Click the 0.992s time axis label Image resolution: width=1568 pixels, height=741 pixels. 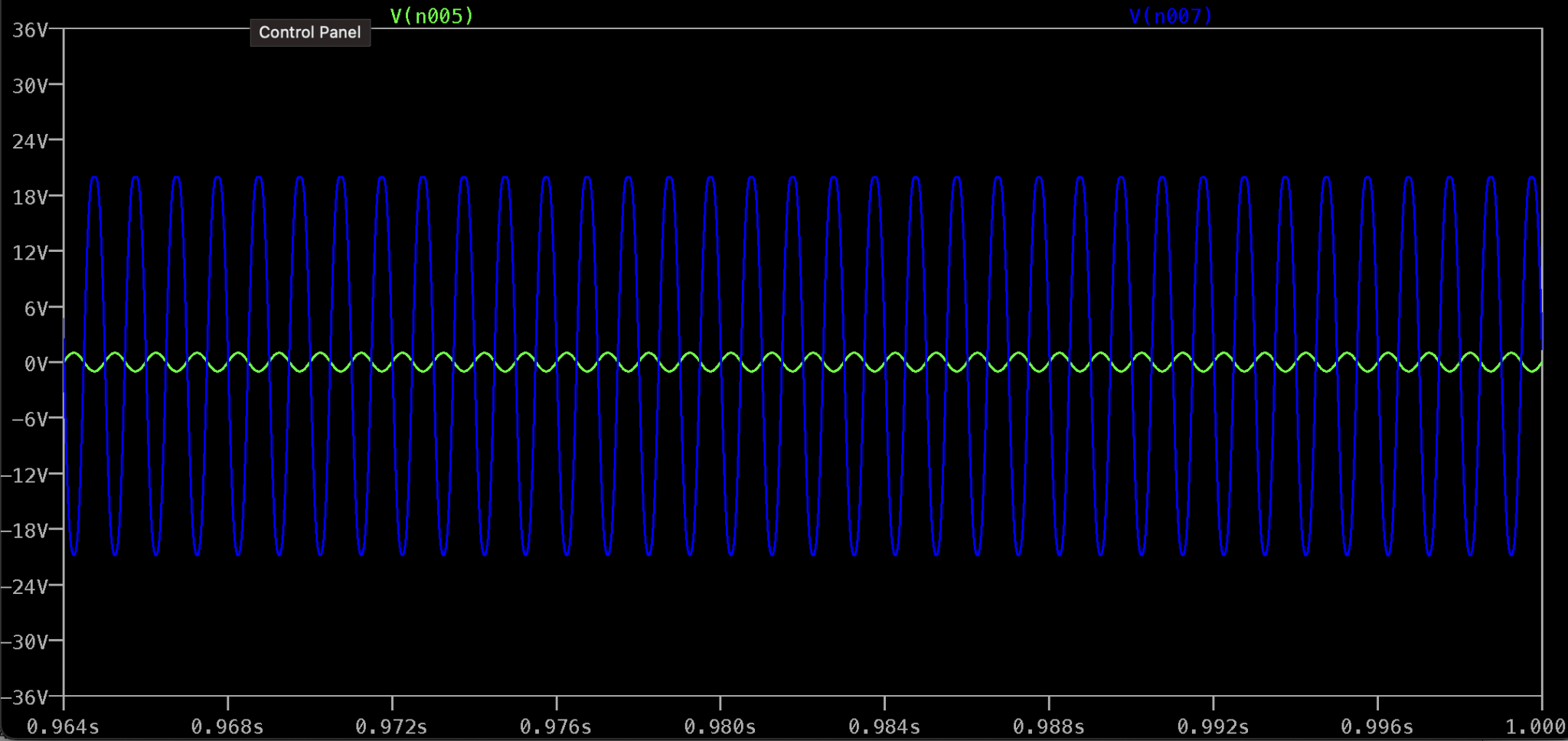(1213, 726)
